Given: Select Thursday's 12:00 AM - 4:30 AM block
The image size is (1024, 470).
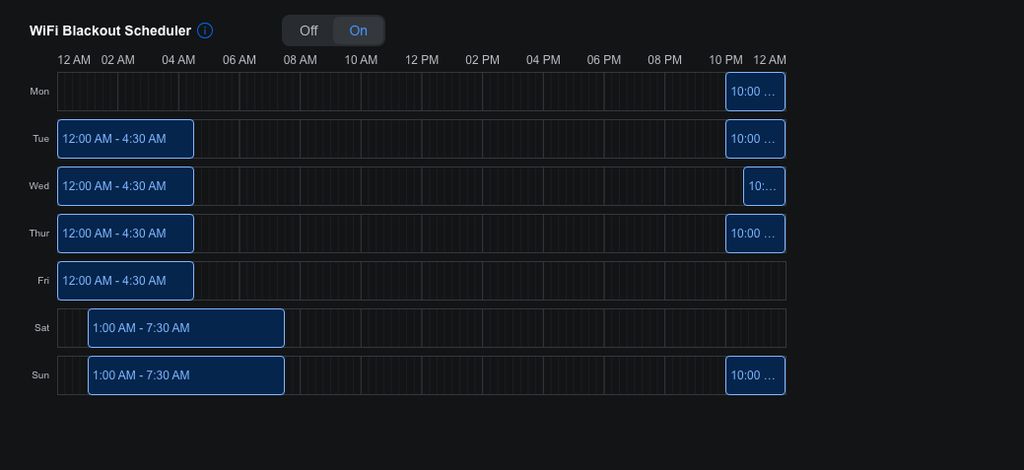Looking at the screenshot, I should tap(125, 233).
